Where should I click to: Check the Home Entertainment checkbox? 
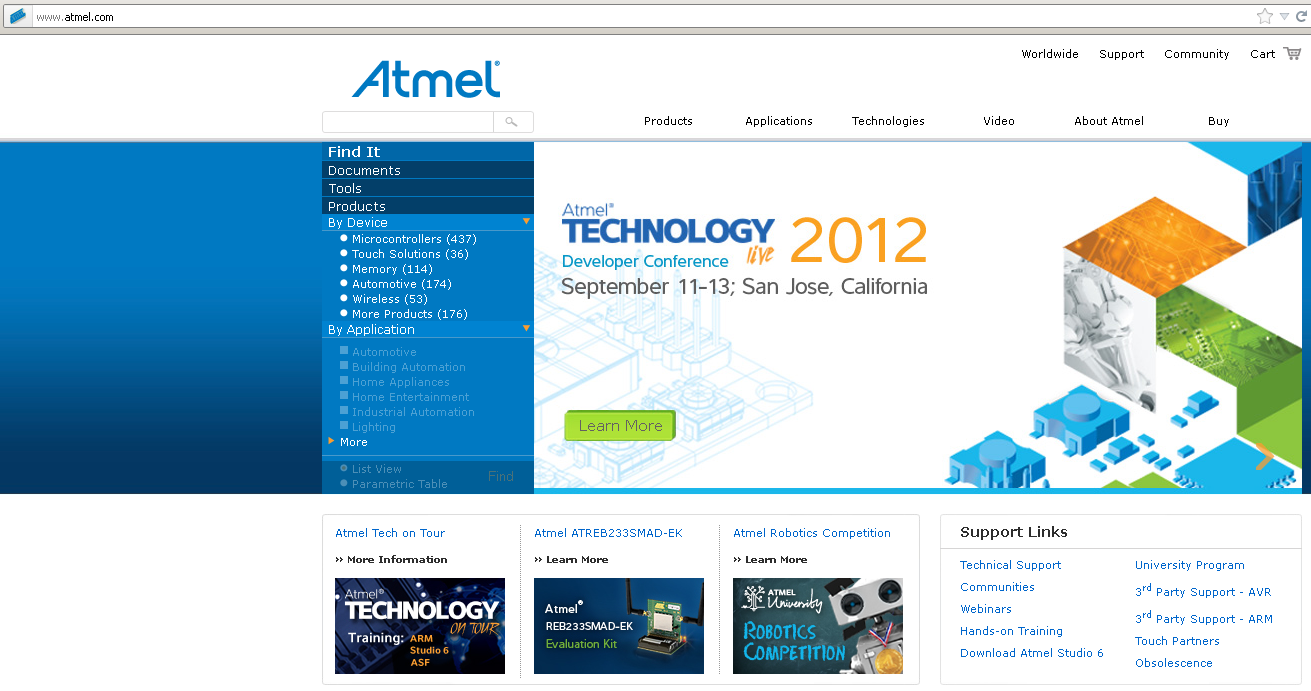[x=344, y=396]
